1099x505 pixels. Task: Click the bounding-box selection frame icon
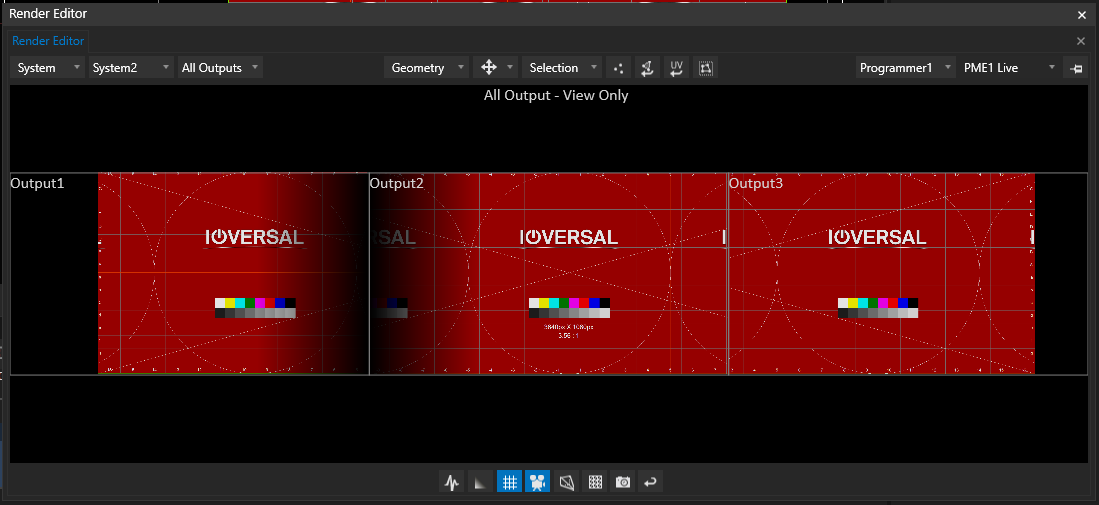click(705, 68)
